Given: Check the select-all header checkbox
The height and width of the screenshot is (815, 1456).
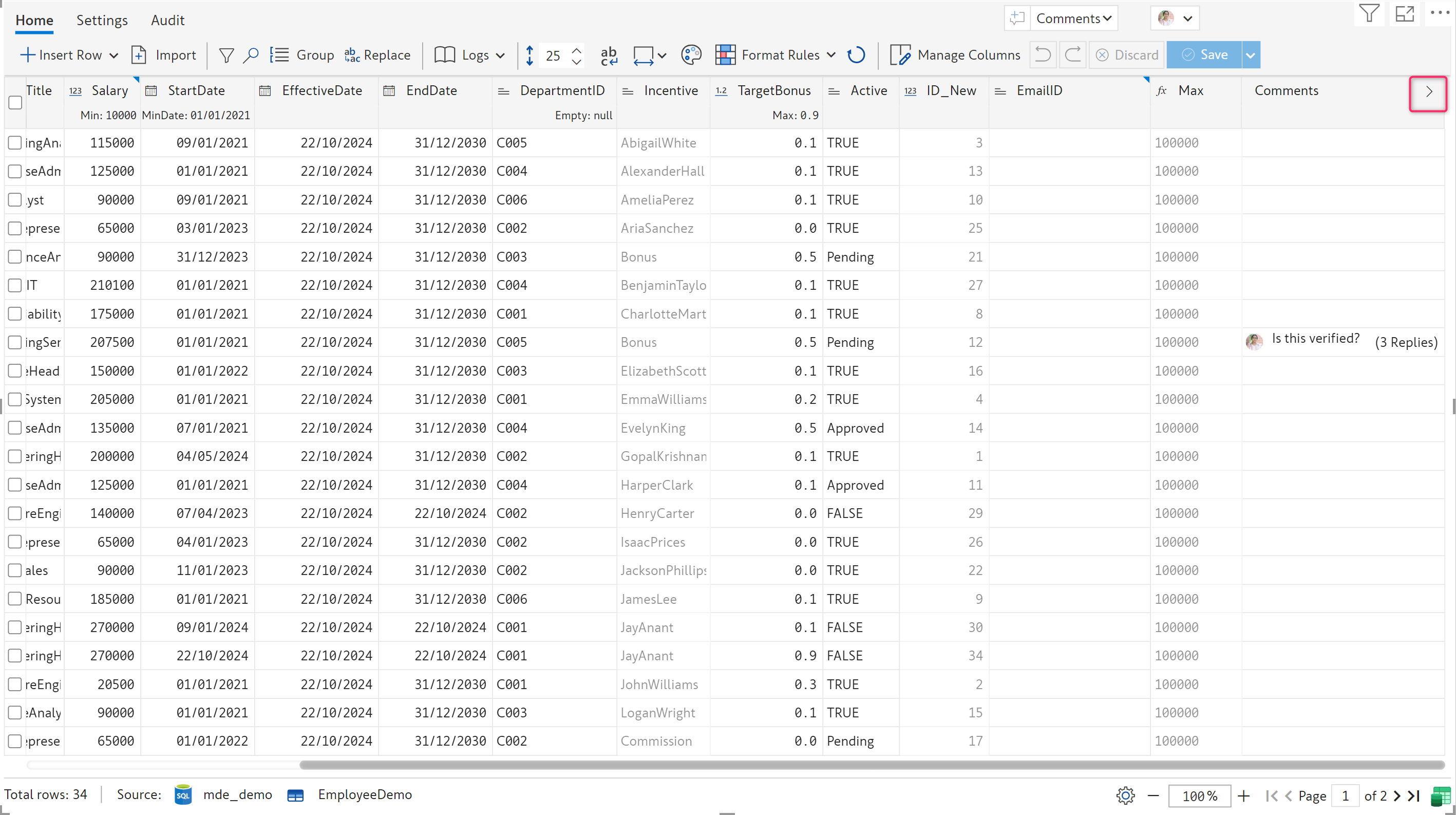Looking at the screenshot, I should pos(15,102).
